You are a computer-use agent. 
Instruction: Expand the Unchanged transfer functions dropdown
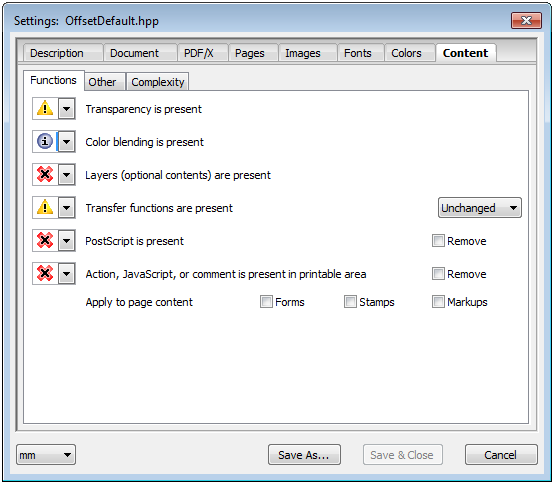click(479, 208)
